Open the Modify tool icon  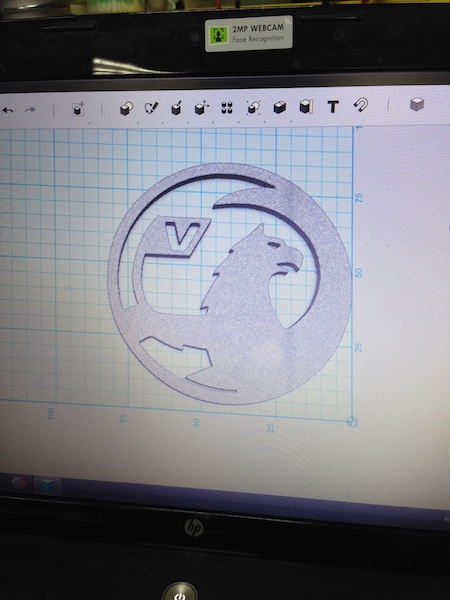(201, 108)
